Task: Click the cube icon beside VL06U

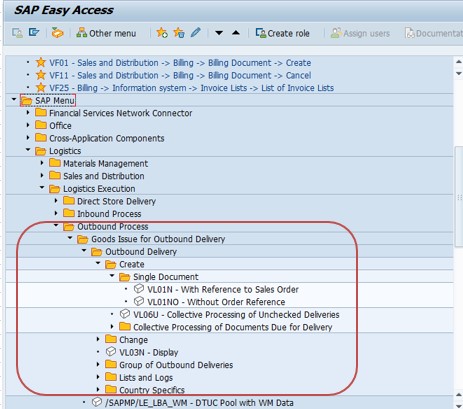Action: 125,314
